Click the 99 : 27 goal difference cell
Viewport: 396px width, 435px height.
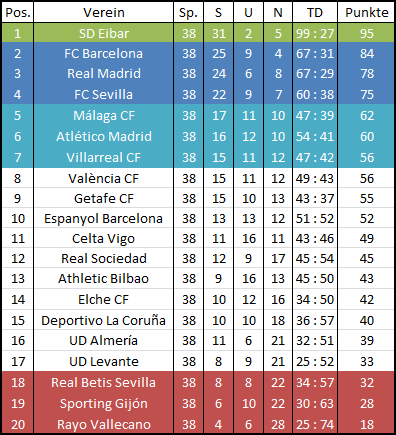coord(315,33)
